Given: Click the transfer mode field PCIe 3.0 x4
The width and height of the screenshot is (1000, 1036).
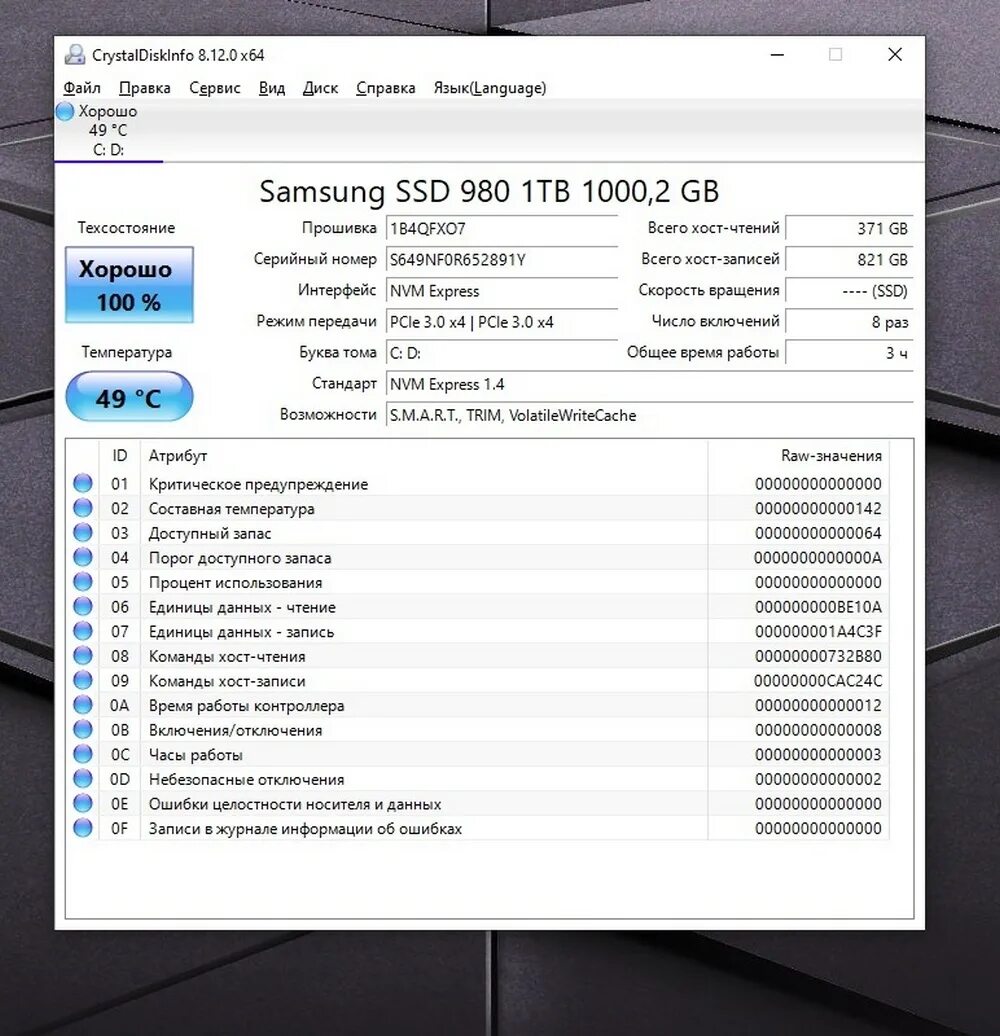Looking at the screenshot, I should click(x=501, y=322).
